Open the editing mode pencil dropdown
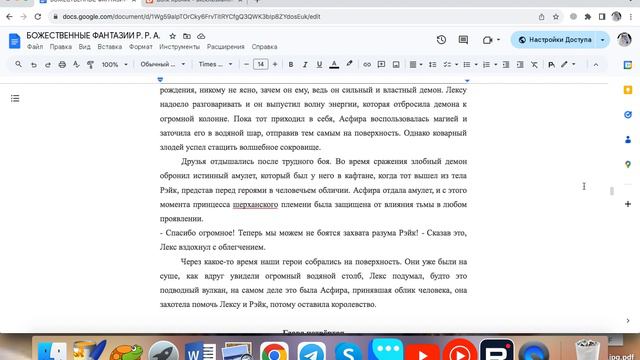This screenshot has height=360, width=640. tap(568, 64)
